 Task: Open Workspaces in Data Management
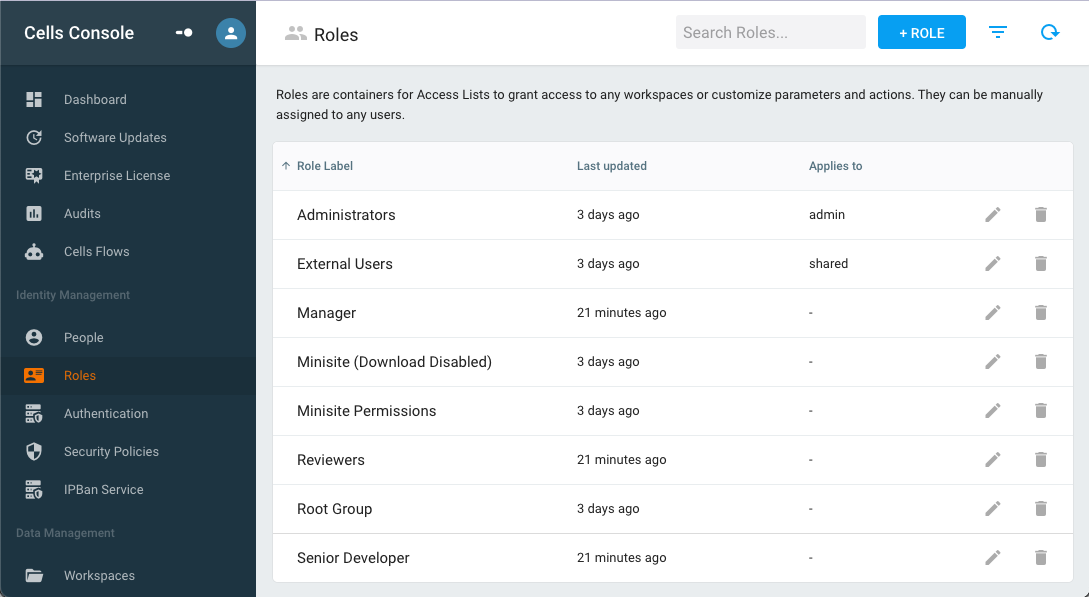pyautogui.click(x=128, y=575)
